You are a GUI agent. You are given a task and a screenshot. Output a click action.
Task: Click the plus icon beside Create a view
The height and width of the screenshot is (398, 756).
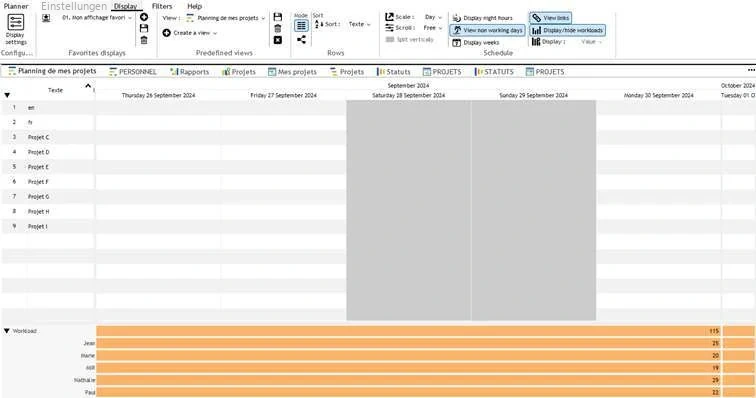(x=166, y=33)
